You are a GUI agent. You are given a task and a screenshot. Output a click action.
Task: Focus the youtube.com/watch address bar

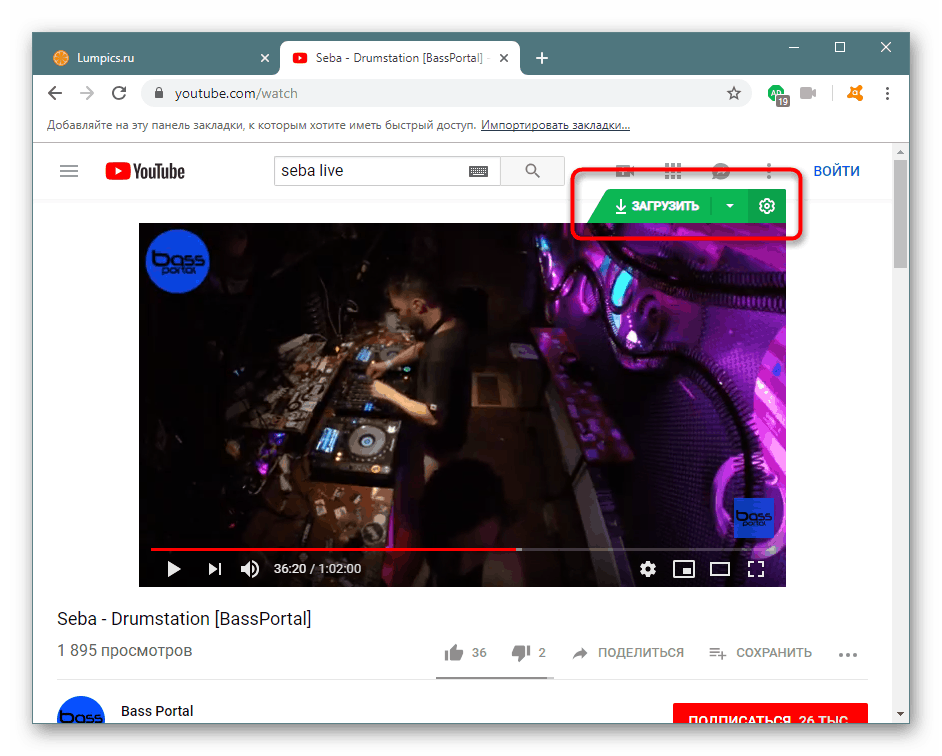446,93
